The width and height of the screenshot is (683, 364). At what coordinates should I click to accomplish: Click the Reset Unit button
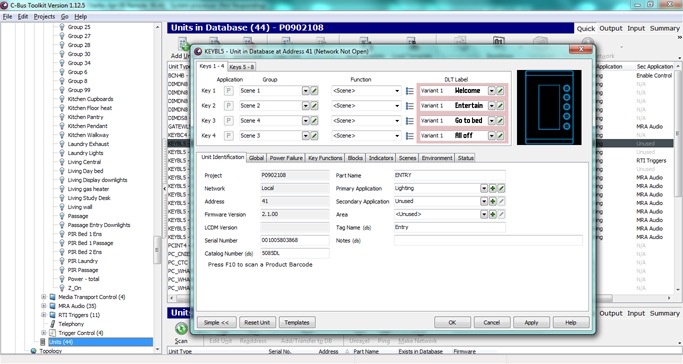(x=257, y=323)
